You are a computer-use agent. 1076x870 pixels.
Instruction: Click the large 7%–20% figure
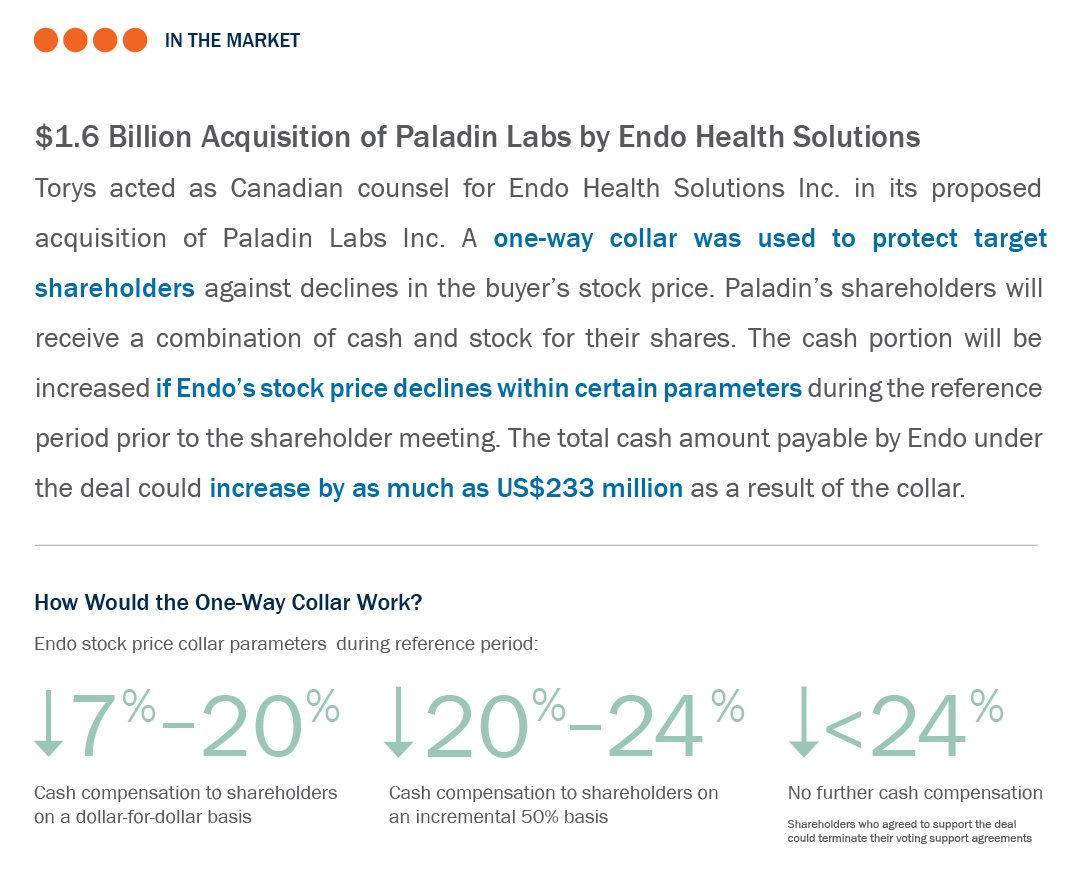click(204, 725)
